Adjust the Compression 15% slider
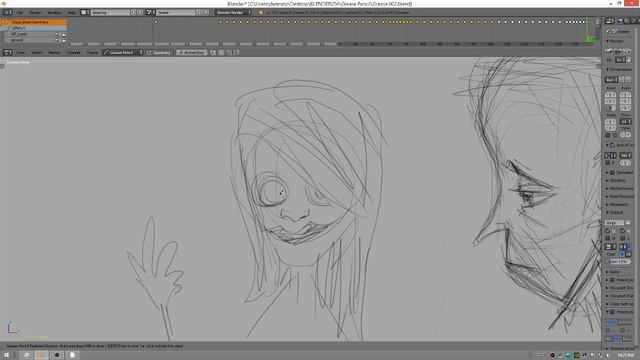Image resolution: width=640 pixels, height=360 pixels. coord(618,262)
